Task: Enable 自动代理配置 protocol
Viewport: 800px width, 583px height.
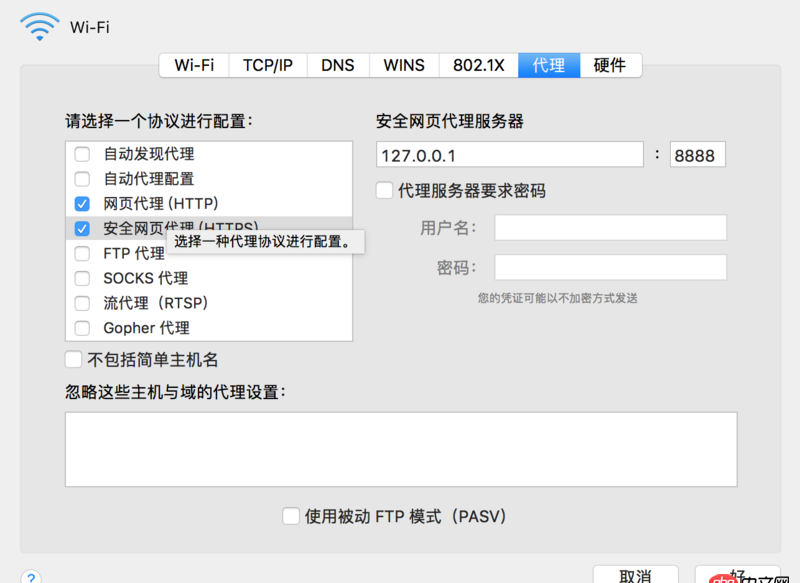Action: pyautogui.click(x=83, y=178)
